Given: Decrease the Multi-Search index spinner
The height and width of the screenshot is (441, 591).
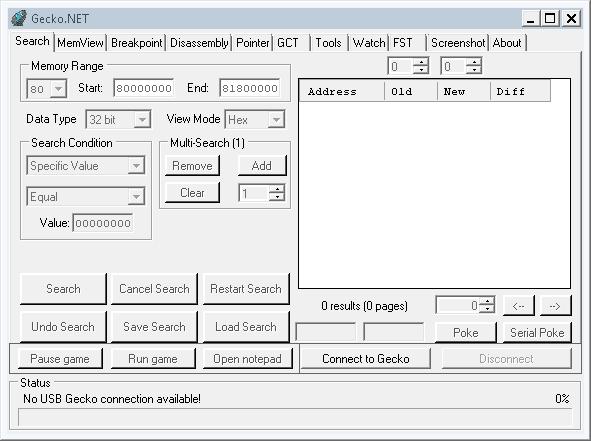Looking at the screenshot, I should coord(277,197).
